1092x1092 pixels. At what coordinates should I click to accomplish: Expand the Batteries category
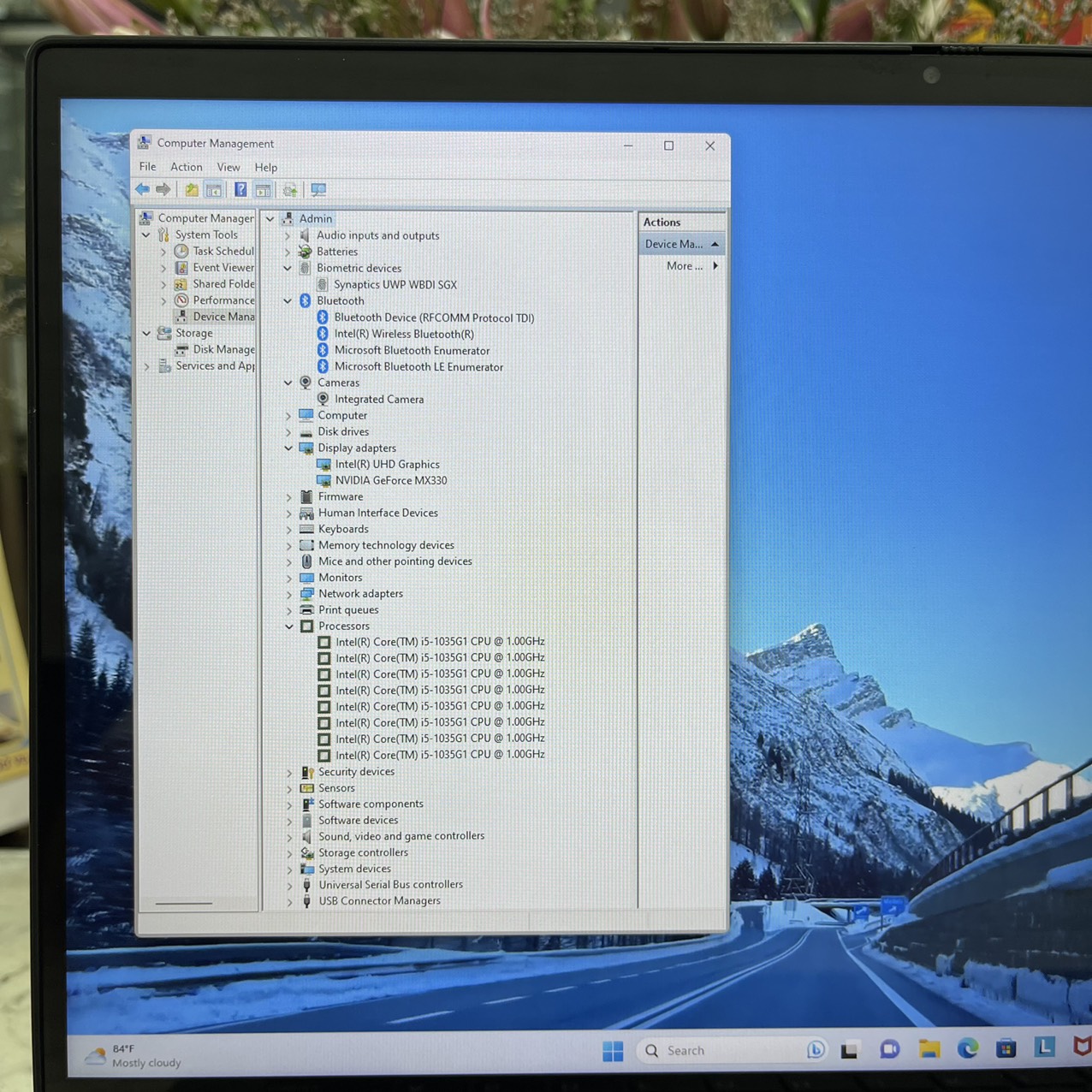point(288,252)
